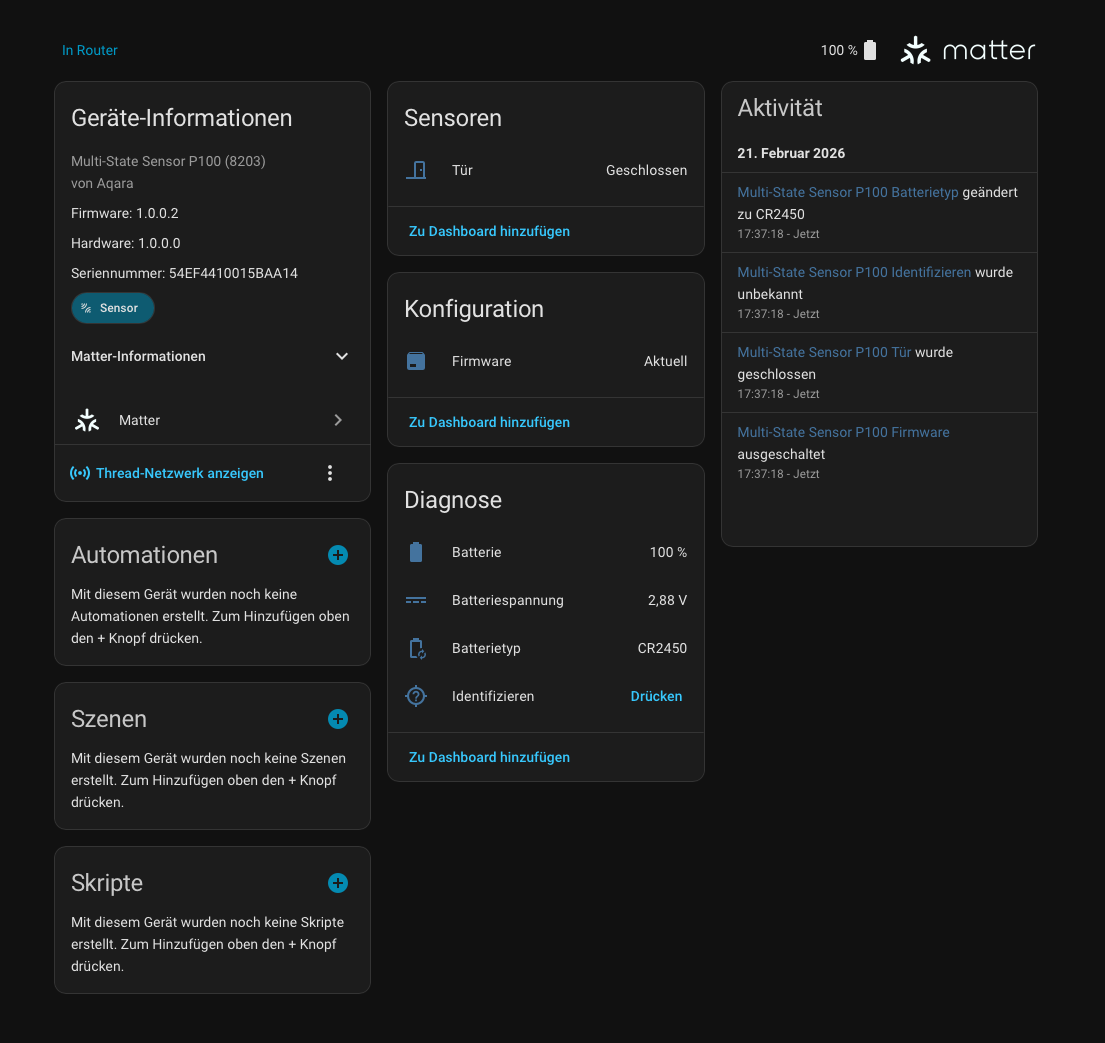Click the plus icon in Automationen card
The image size is (1105, 1043).
(x=338, y=555)
